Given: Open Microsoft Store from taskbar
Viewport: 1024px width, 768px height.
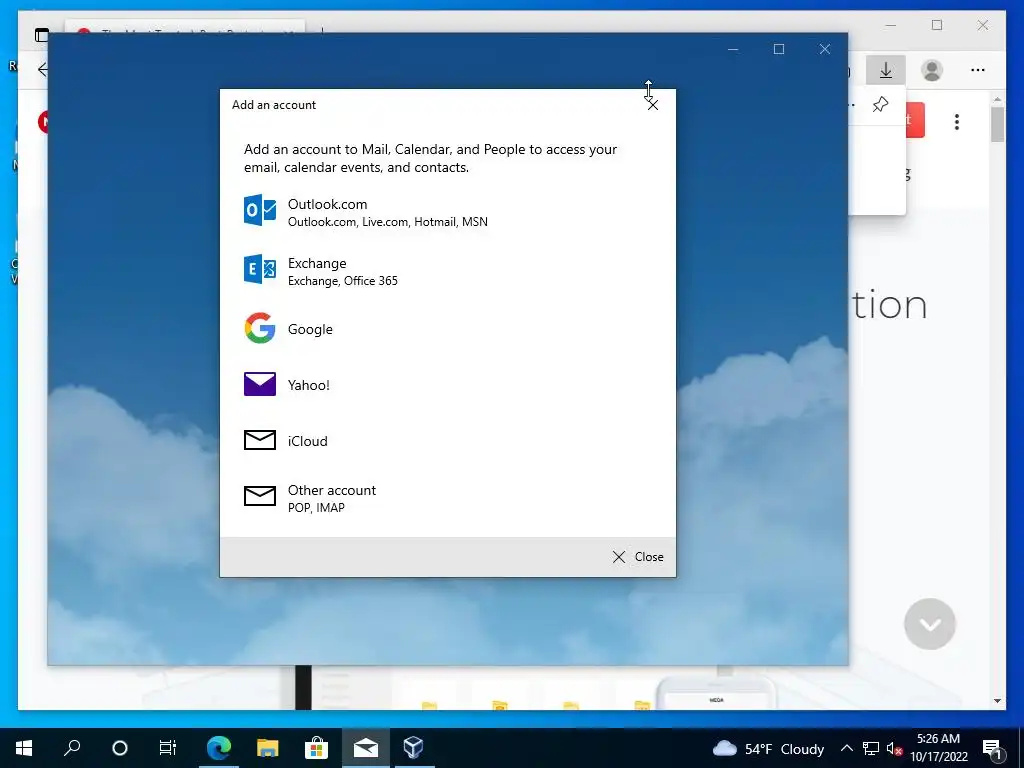Looking at the screenshot, I should (316, 748).
